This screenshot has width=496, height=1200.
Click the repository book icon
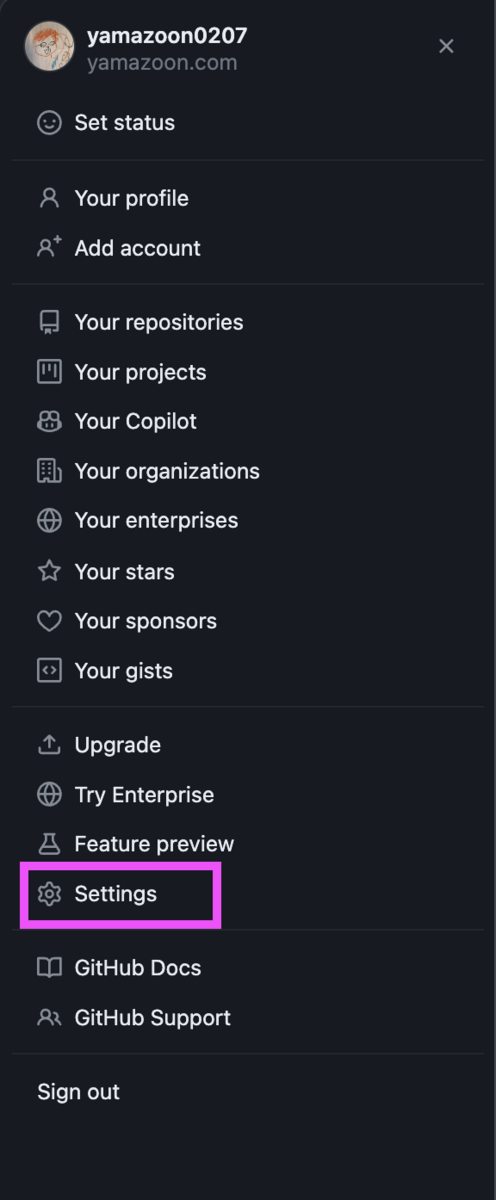[49, 322]
